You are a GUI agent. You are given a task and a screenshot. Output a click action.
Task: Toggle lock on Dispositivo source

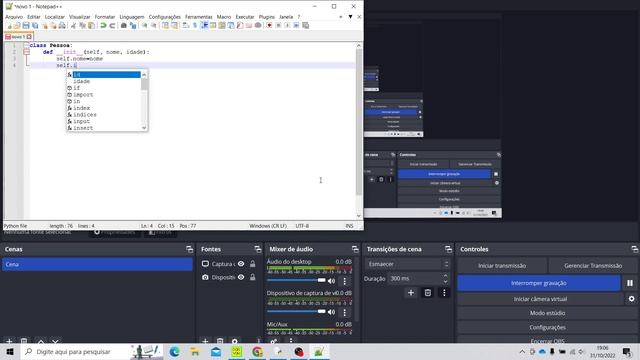click(x=253, y=277)
